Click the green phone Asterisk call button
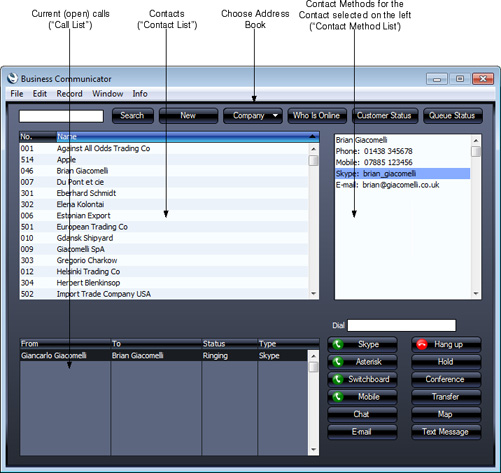501x473 pixels. [x=362, y=362]
